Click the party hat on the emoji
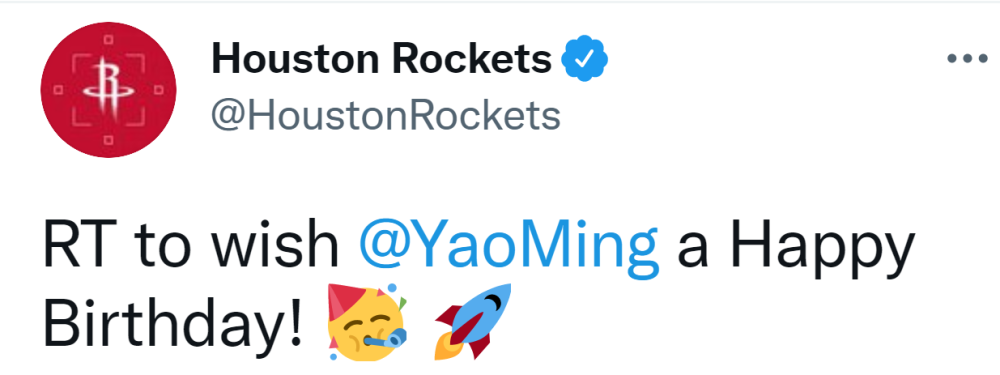This screenshot has width=1000, height=375. pos(348,303)
